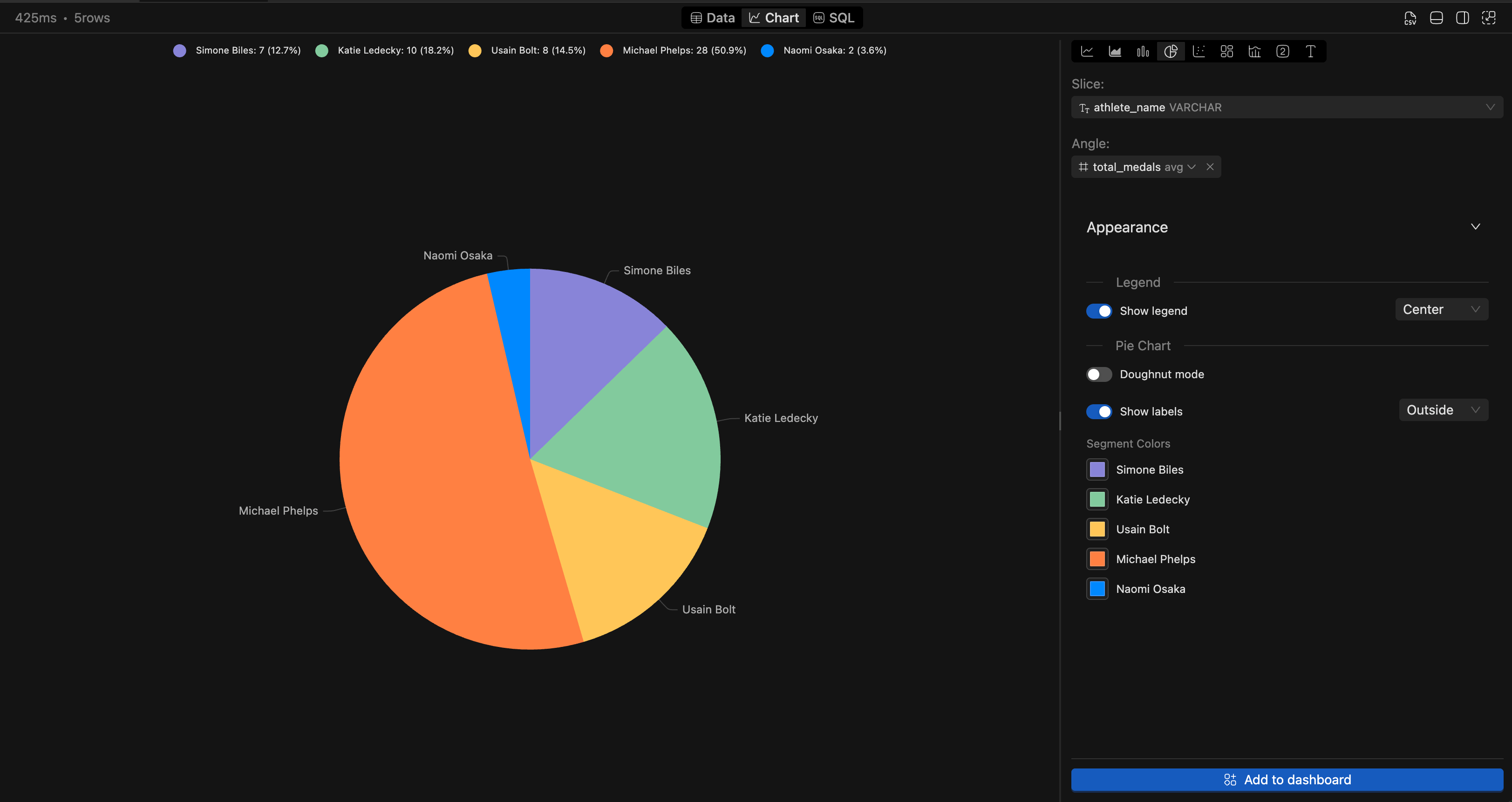Open the legend position Center dropdown

click(x=1442, y=309)
